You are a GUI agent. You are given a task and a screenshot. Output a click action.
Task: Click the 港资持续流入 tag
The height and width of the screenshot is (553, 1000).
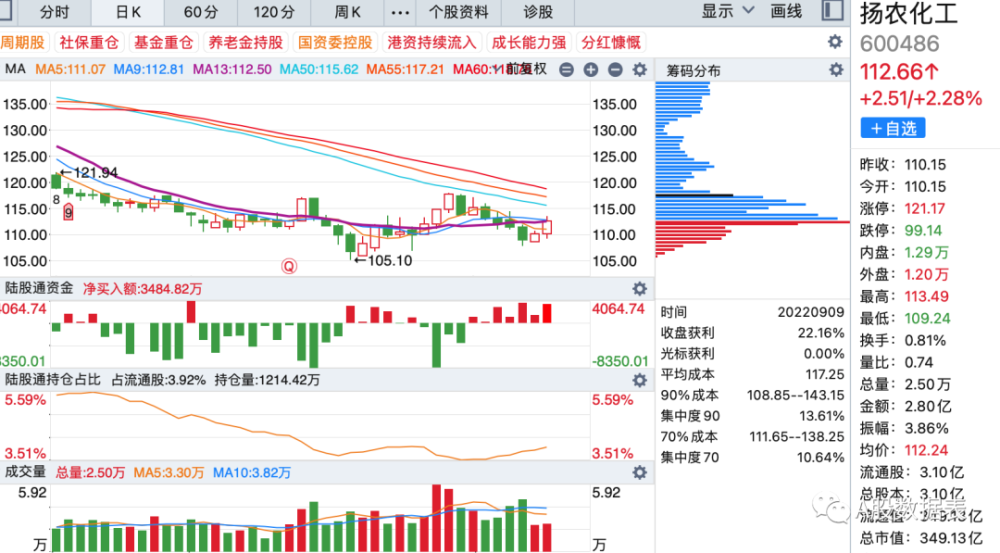coord(432,43)
